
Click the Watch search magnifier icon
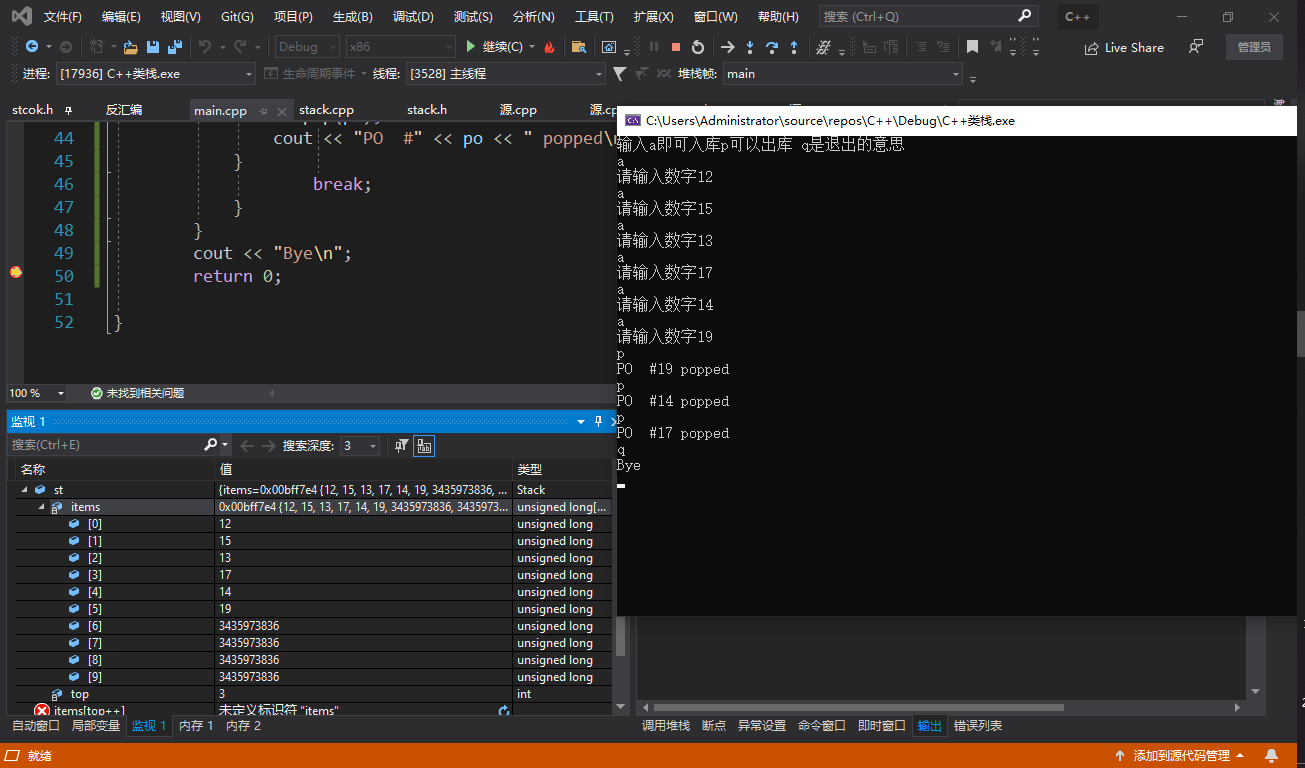(x=211, y=445)
